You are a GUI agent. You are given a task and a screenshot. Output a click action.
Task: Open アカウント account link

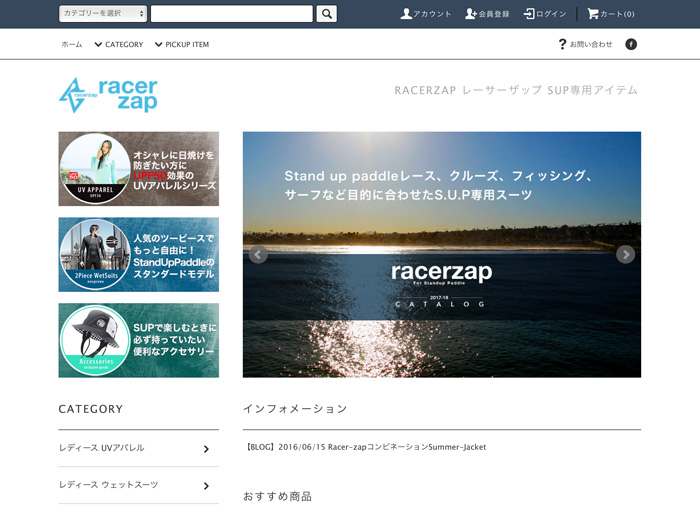tap(425, 14)
